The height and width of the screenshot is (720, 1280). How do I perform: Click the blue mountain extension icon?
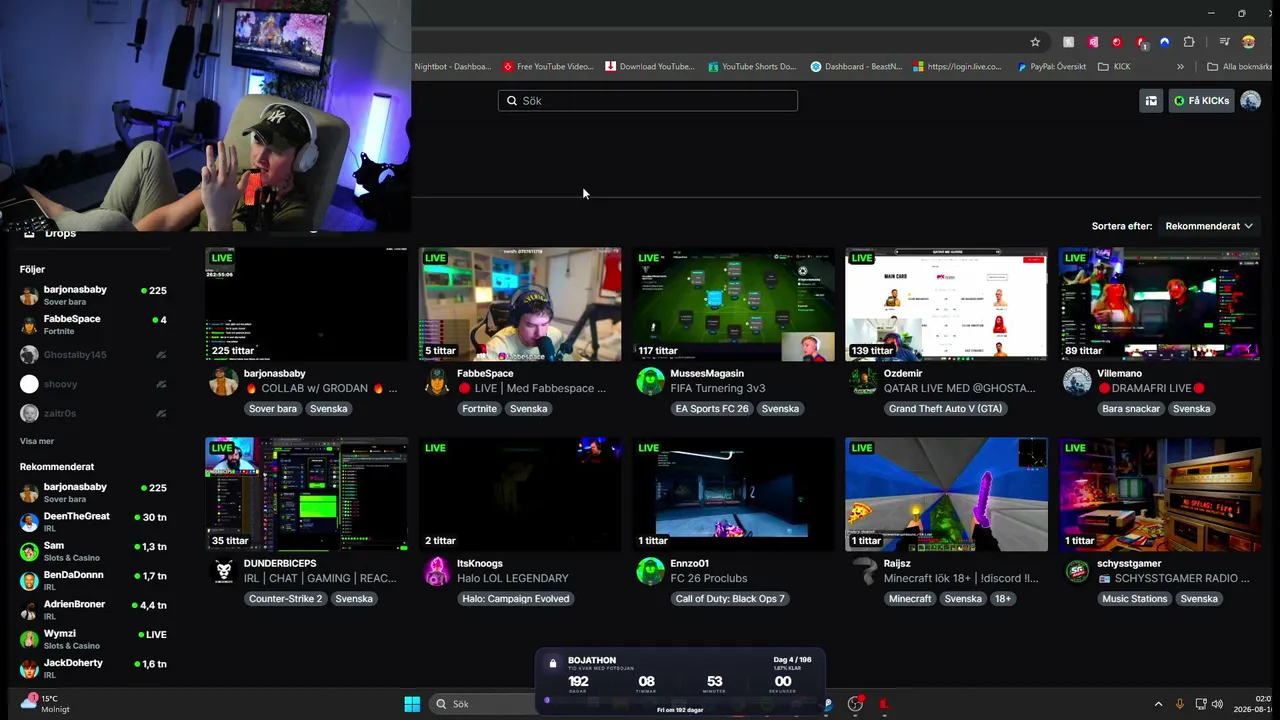(x=1165, y=42)
